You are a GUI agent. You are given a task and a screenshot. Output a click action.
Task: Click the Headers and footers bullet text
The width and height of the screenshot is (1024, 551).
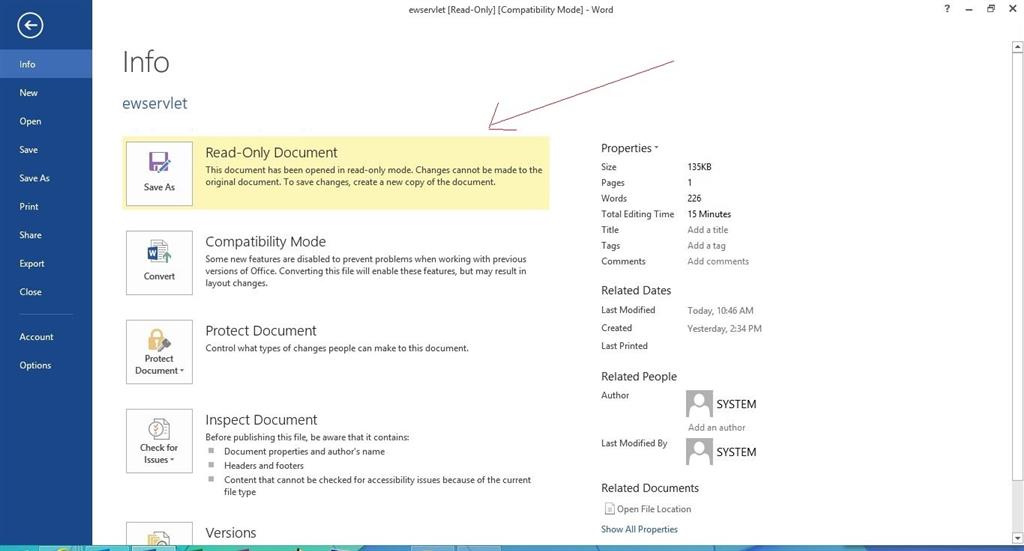point(264,465)
